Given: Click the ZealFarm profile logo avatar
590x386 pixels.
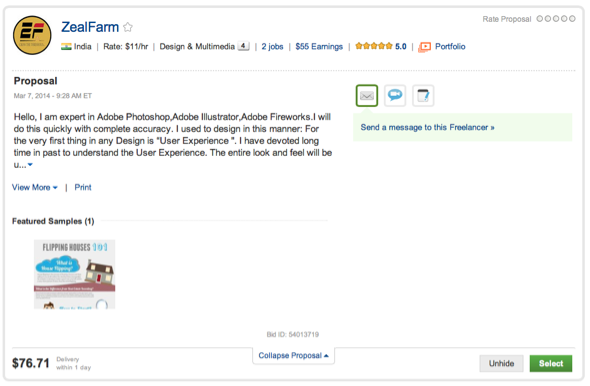Looking at the screenshot, I should pyautogui.click(x=32, y=35).
